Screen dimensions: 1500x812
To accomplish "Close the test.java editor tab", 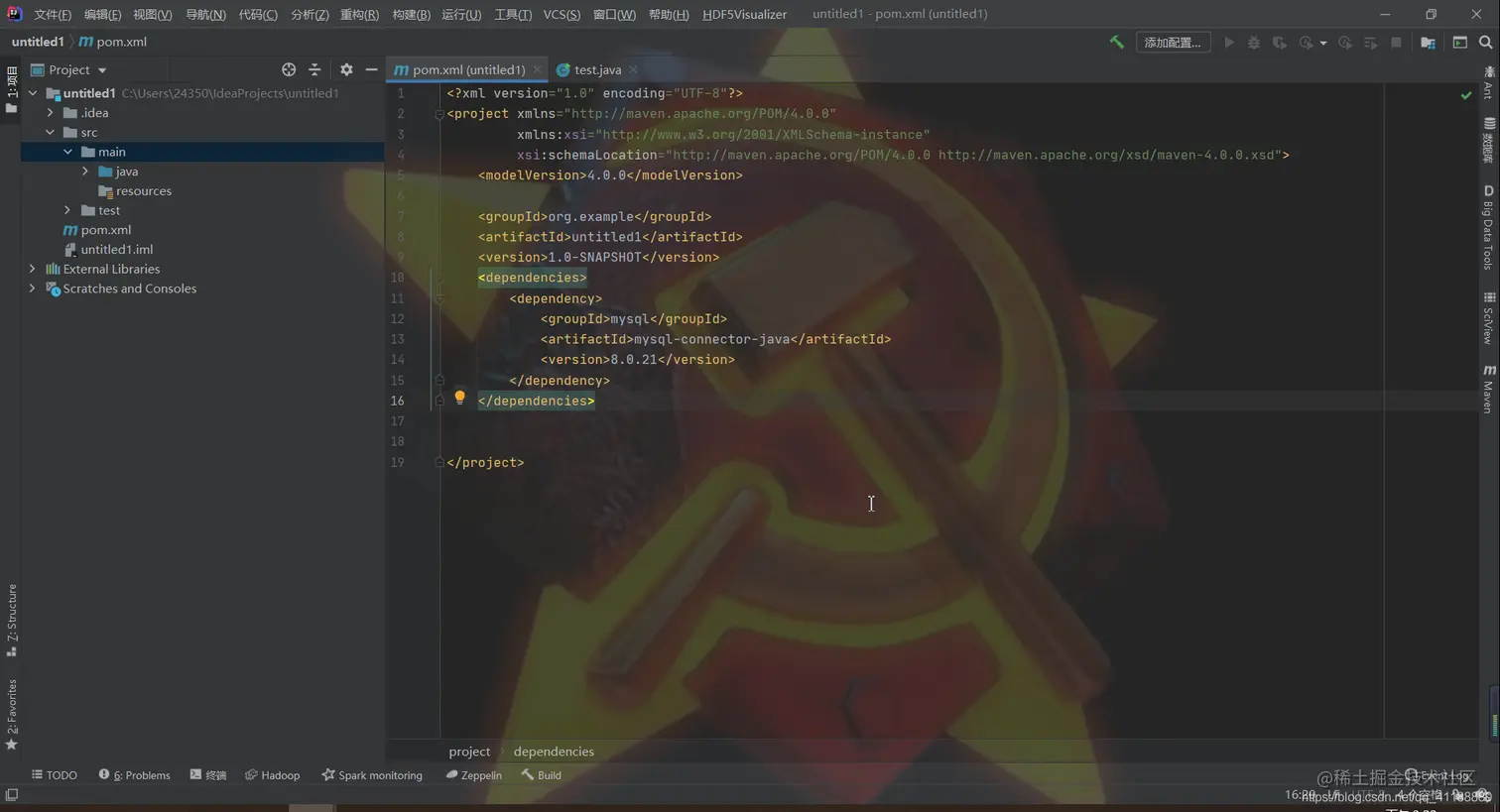I will tap(633, 69).
